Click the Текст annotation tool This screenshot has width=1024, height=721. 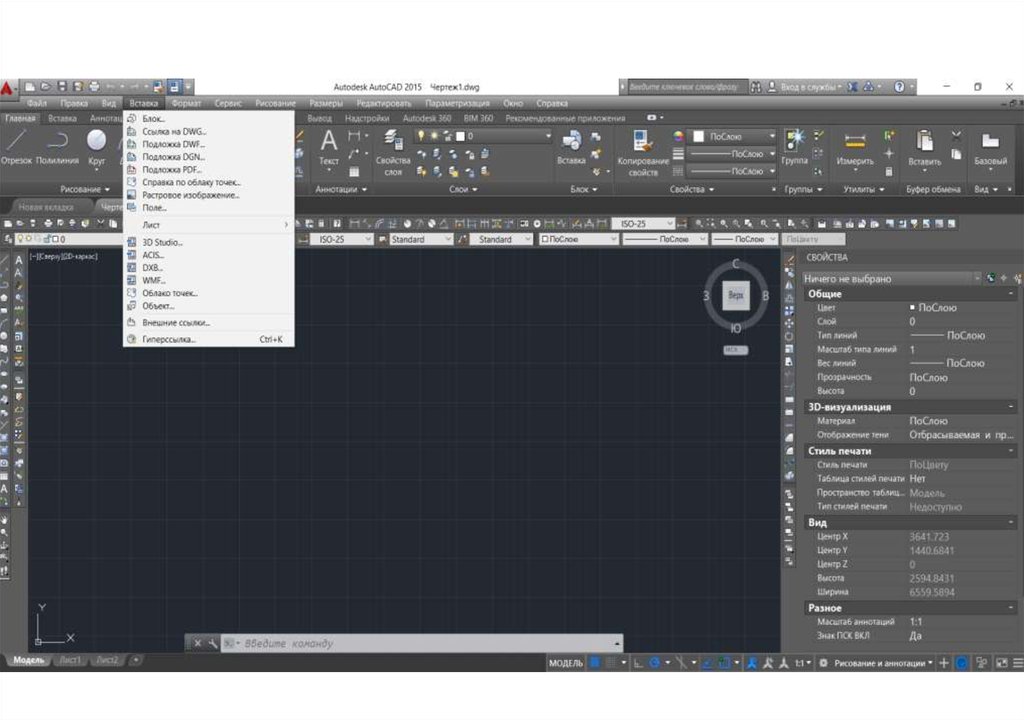[329, 147]
